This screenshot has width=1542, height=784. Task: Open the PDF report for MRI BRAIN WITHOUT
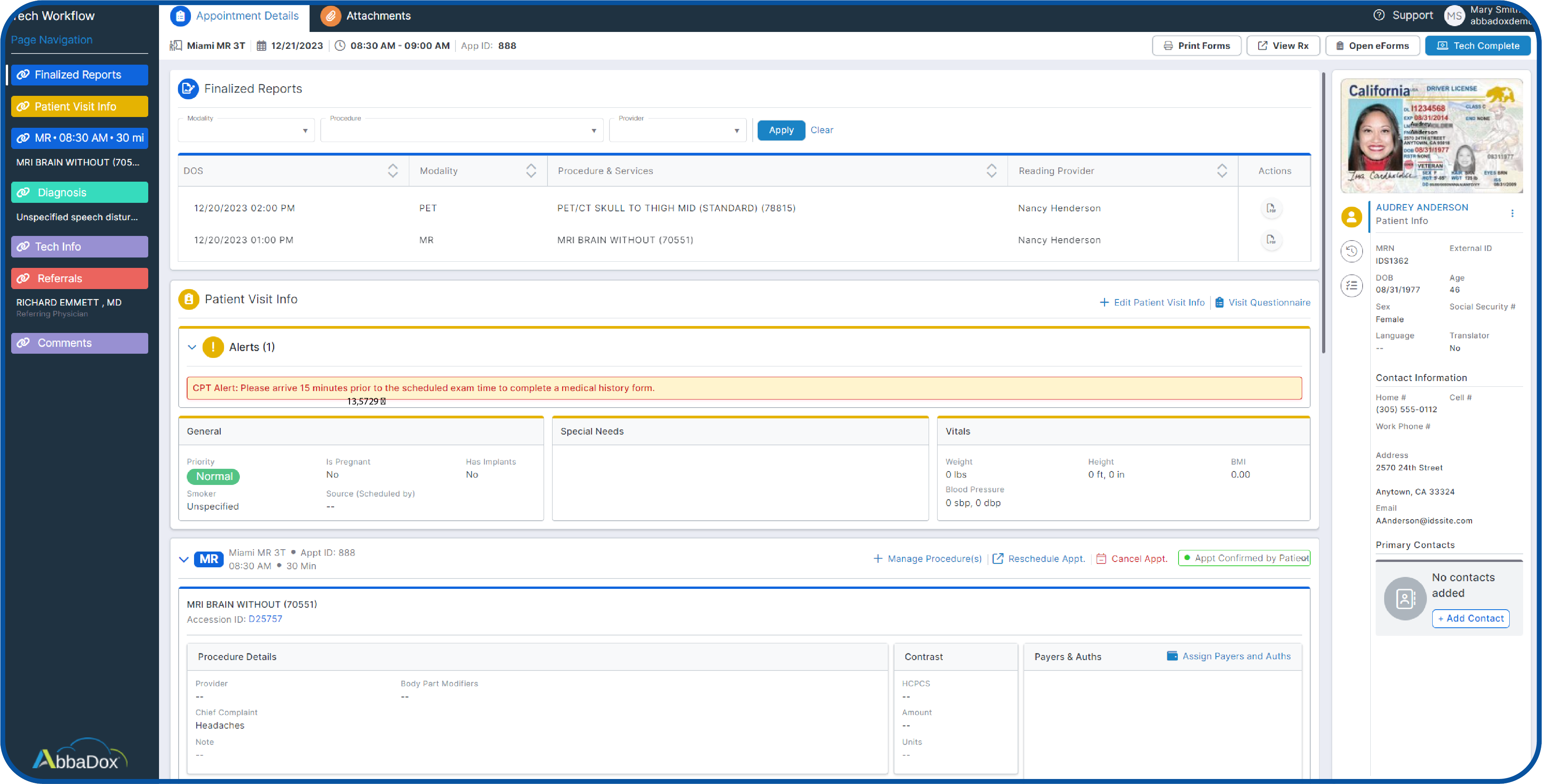click(x=1271, y=240)
